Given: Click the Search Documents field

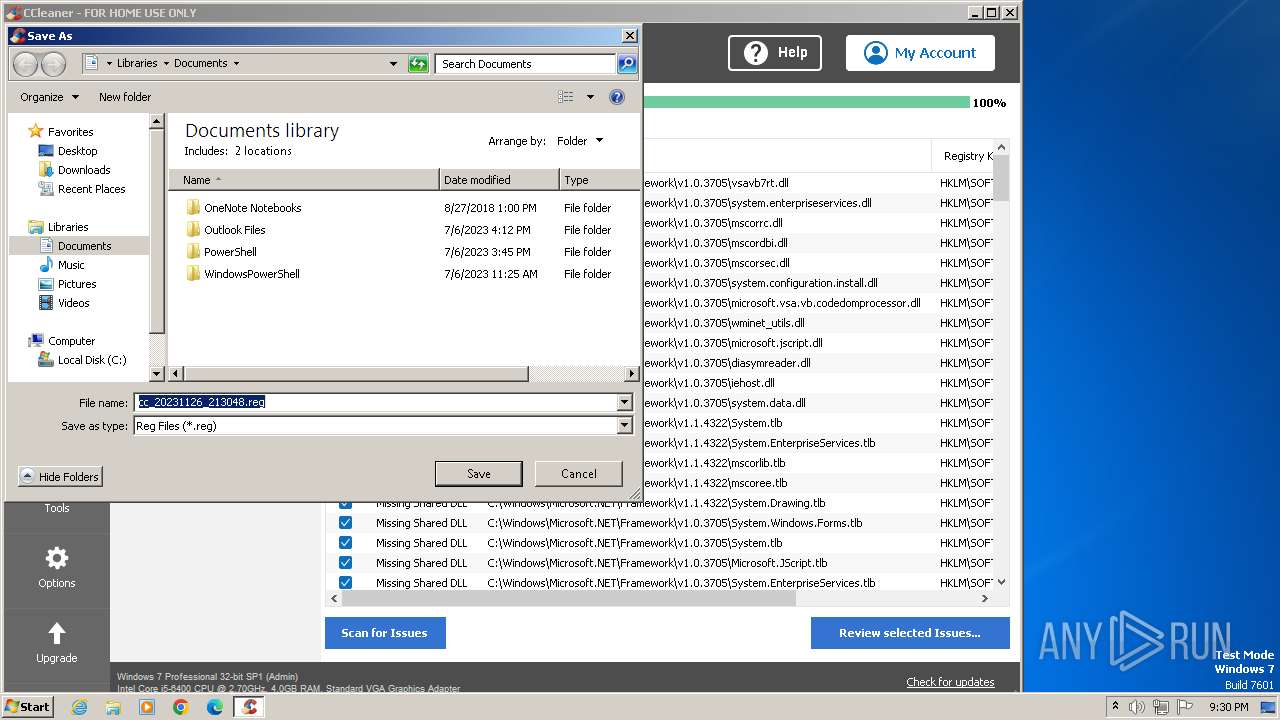Looking at the screenshot, I should [526, 64].
